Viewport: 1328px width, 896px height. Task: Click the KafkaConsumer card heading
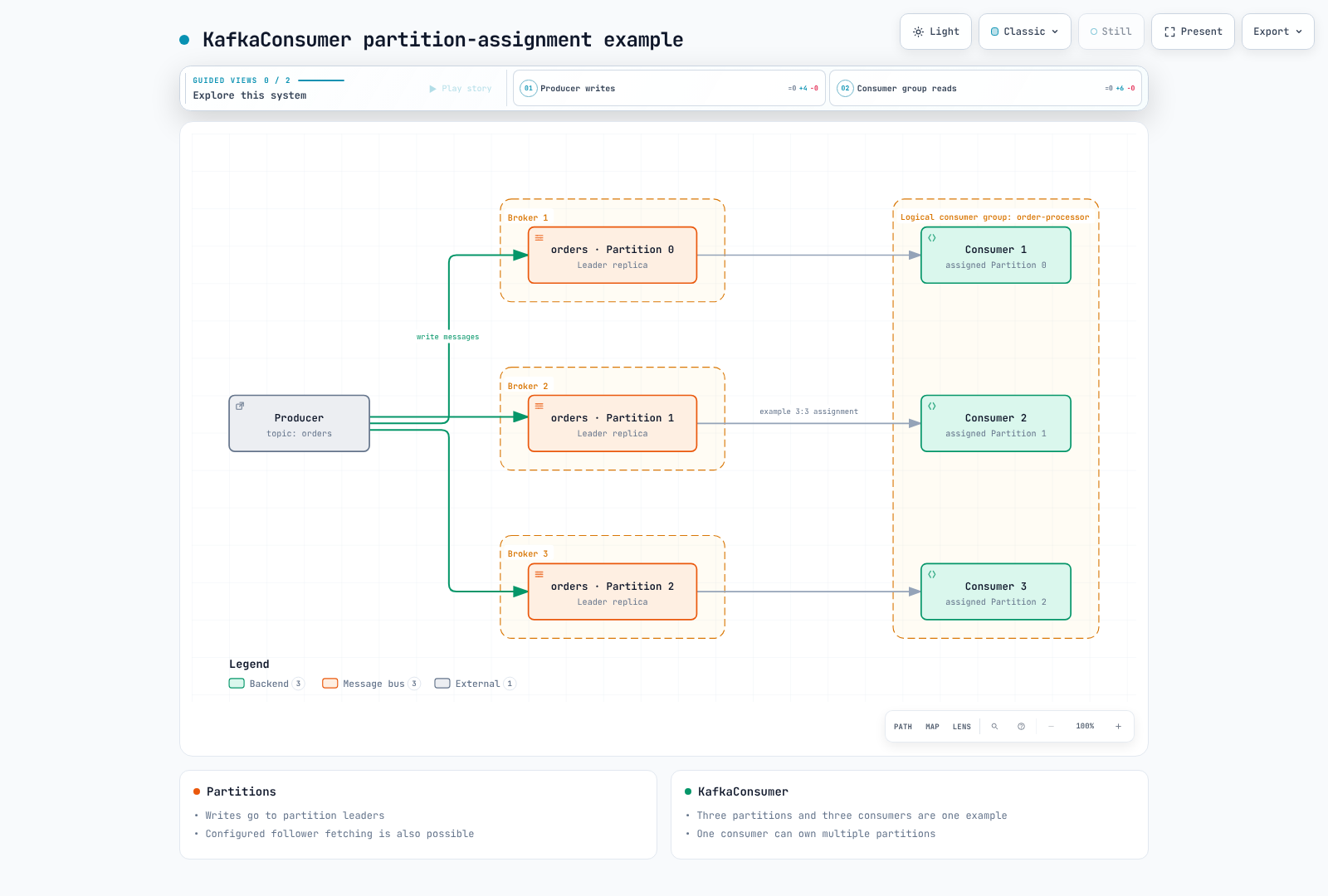tap(743, 791)
